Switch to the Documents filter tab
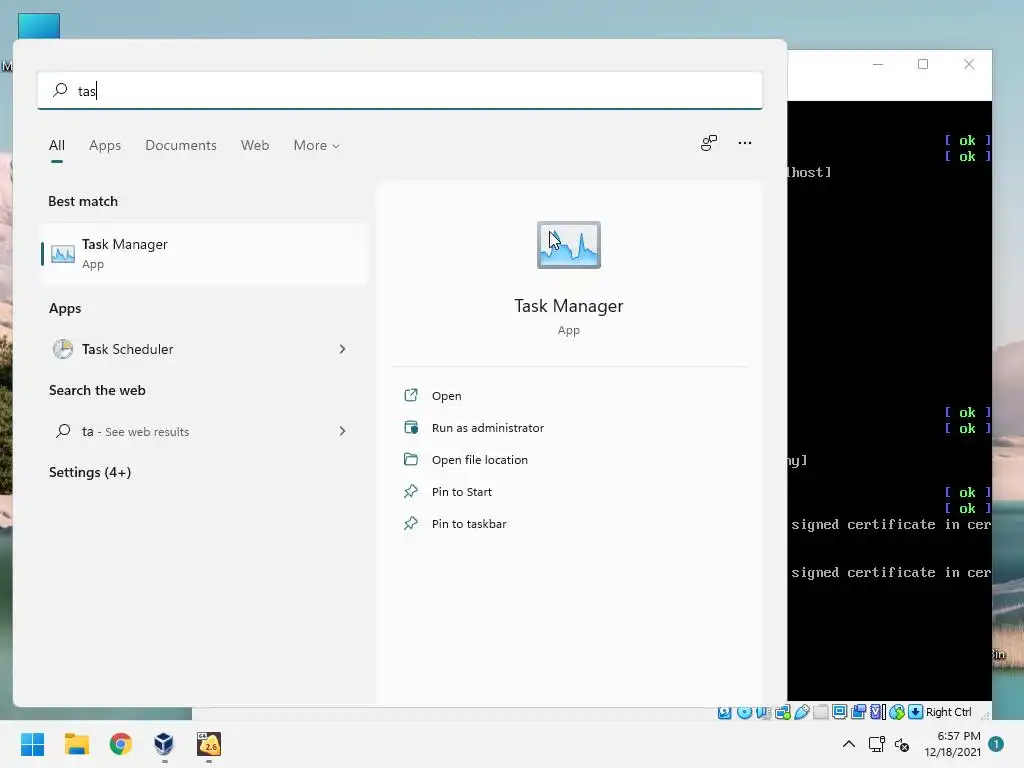The image size is (1024, 768). coord(181,145)
